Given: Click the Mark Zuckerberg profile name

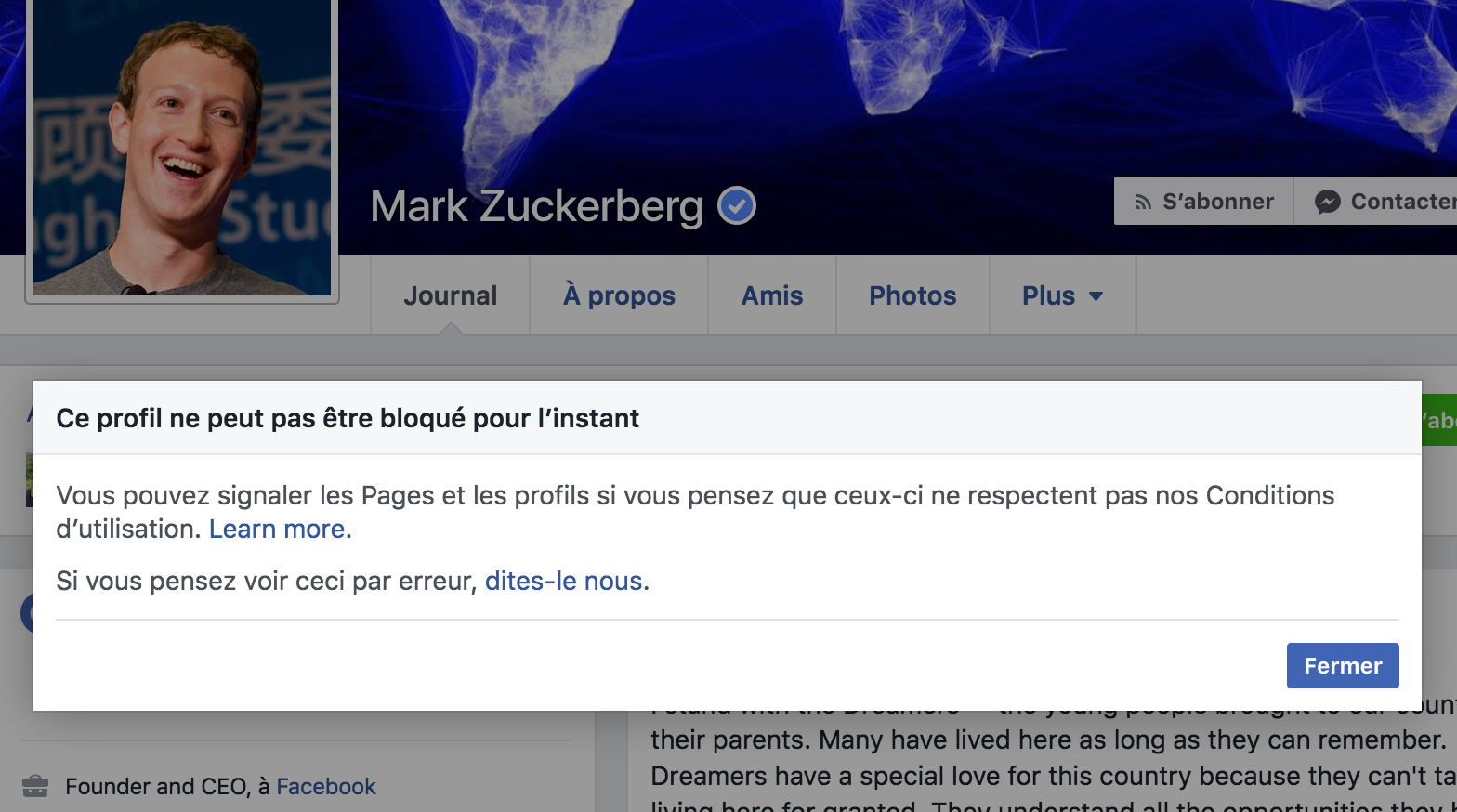Looking at the screenshot, I should tap(536, 206).
